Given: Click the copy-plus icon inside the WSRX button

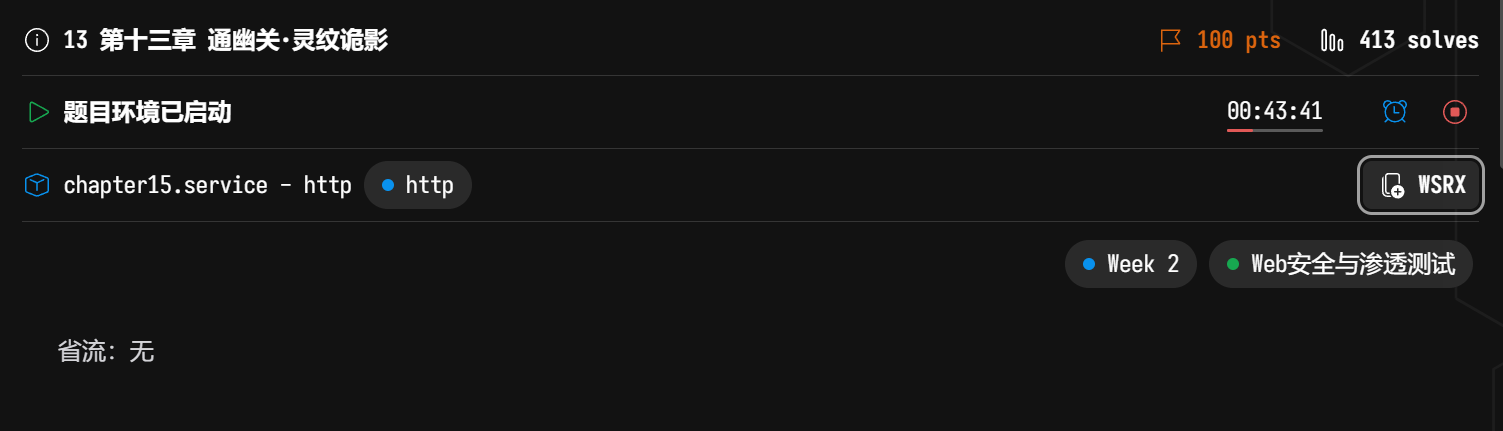Looking at the screenshot, I should point(1392,186).
